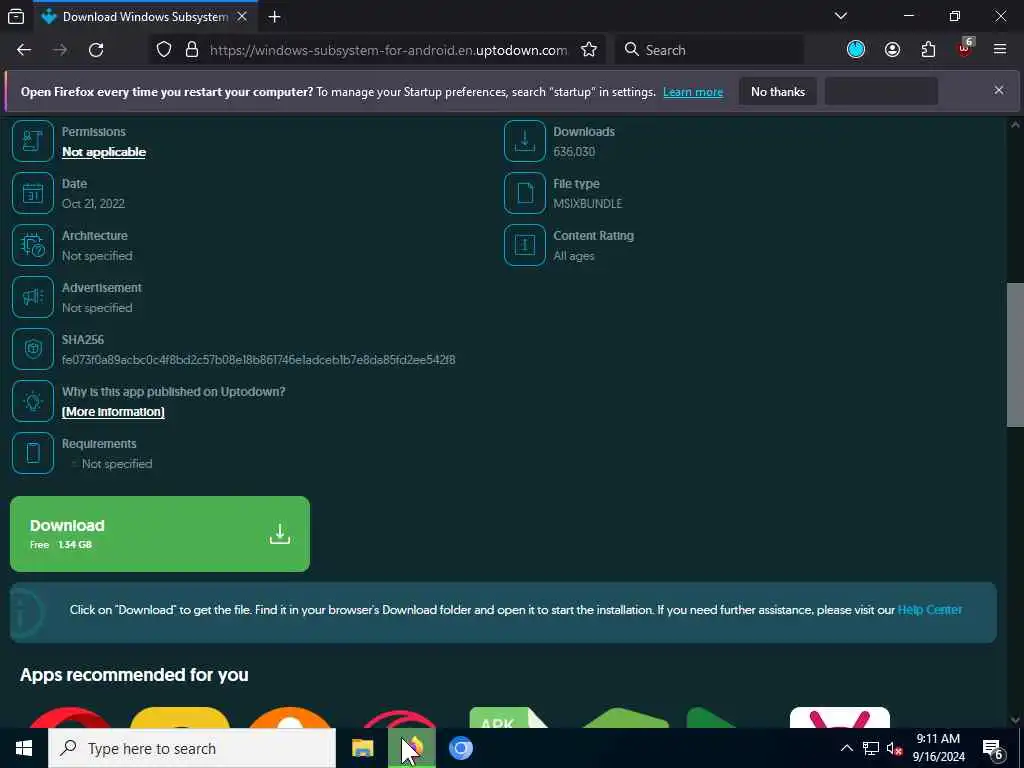Close the Download Windows Subsystem tab

pyautogui.click(x=242, y=17)
